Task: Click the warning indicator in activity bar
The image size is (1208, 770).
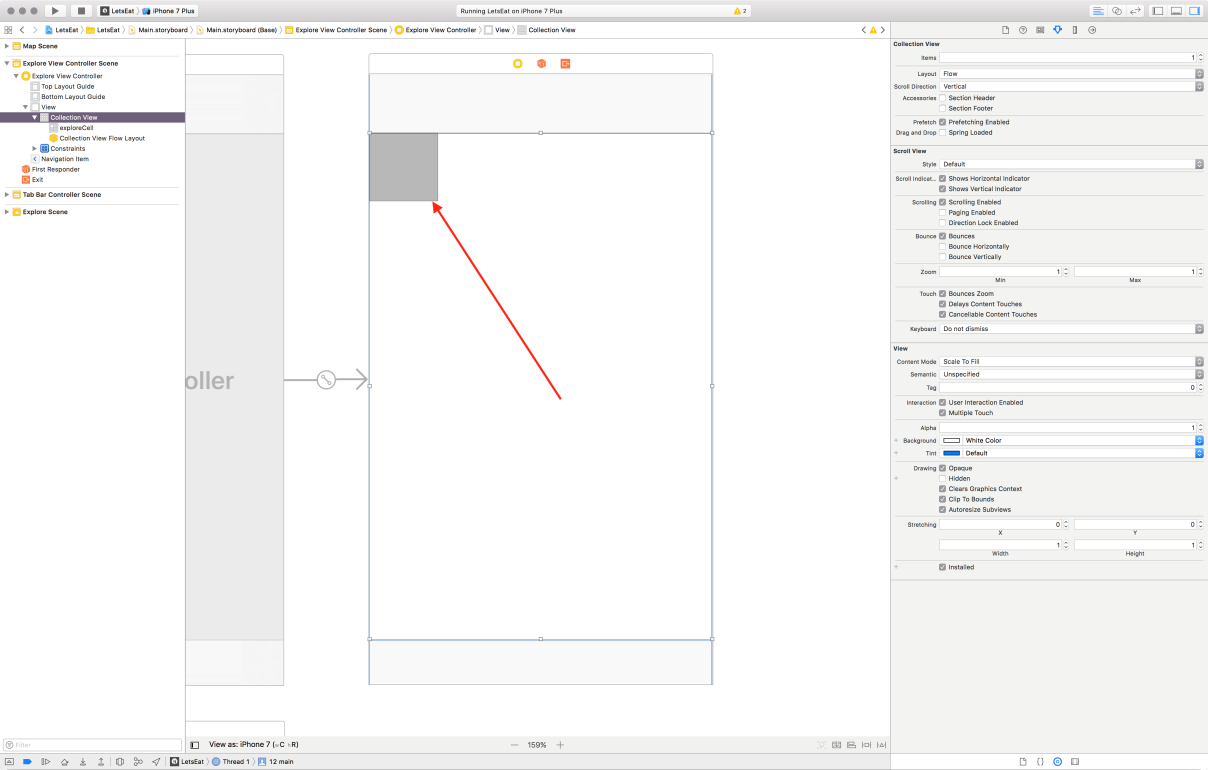Action: 740,11
